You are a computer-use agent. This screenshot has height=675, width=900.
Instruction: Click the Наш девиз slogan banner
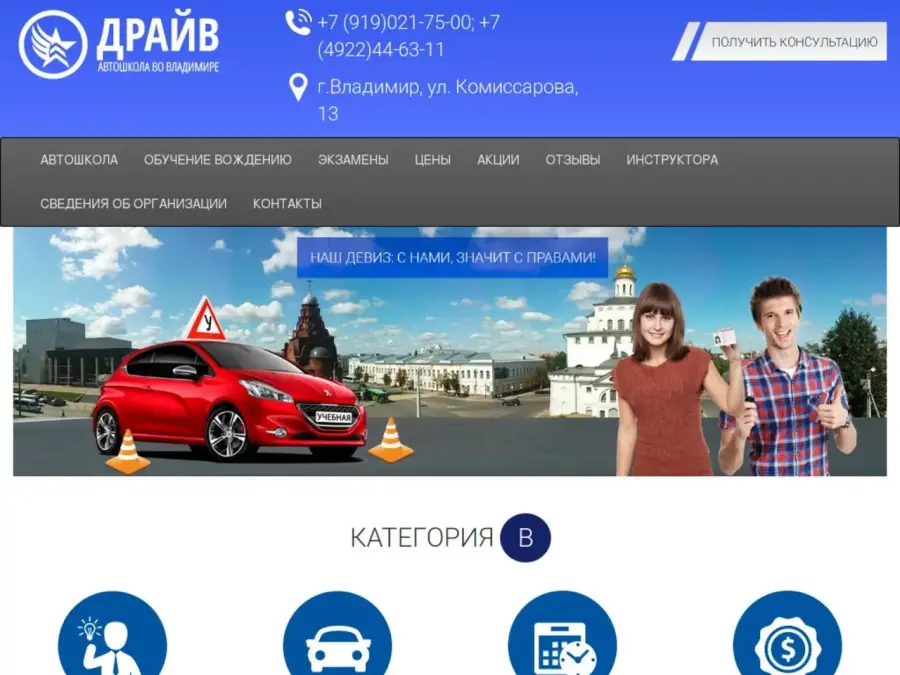pos(452,258)
